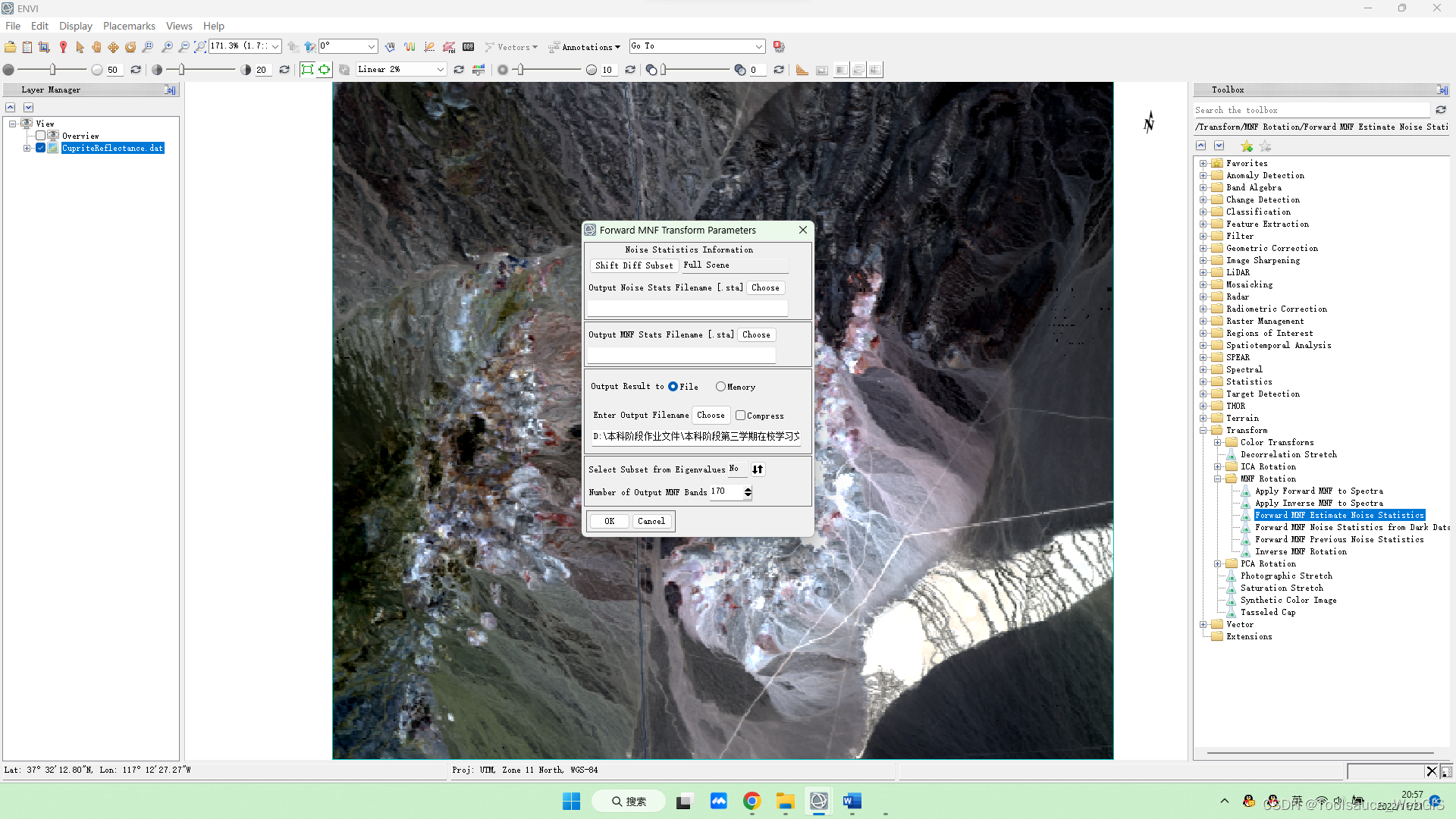Adjust the brightness slider handle
1456x819 pixels.
coord(52,70)
